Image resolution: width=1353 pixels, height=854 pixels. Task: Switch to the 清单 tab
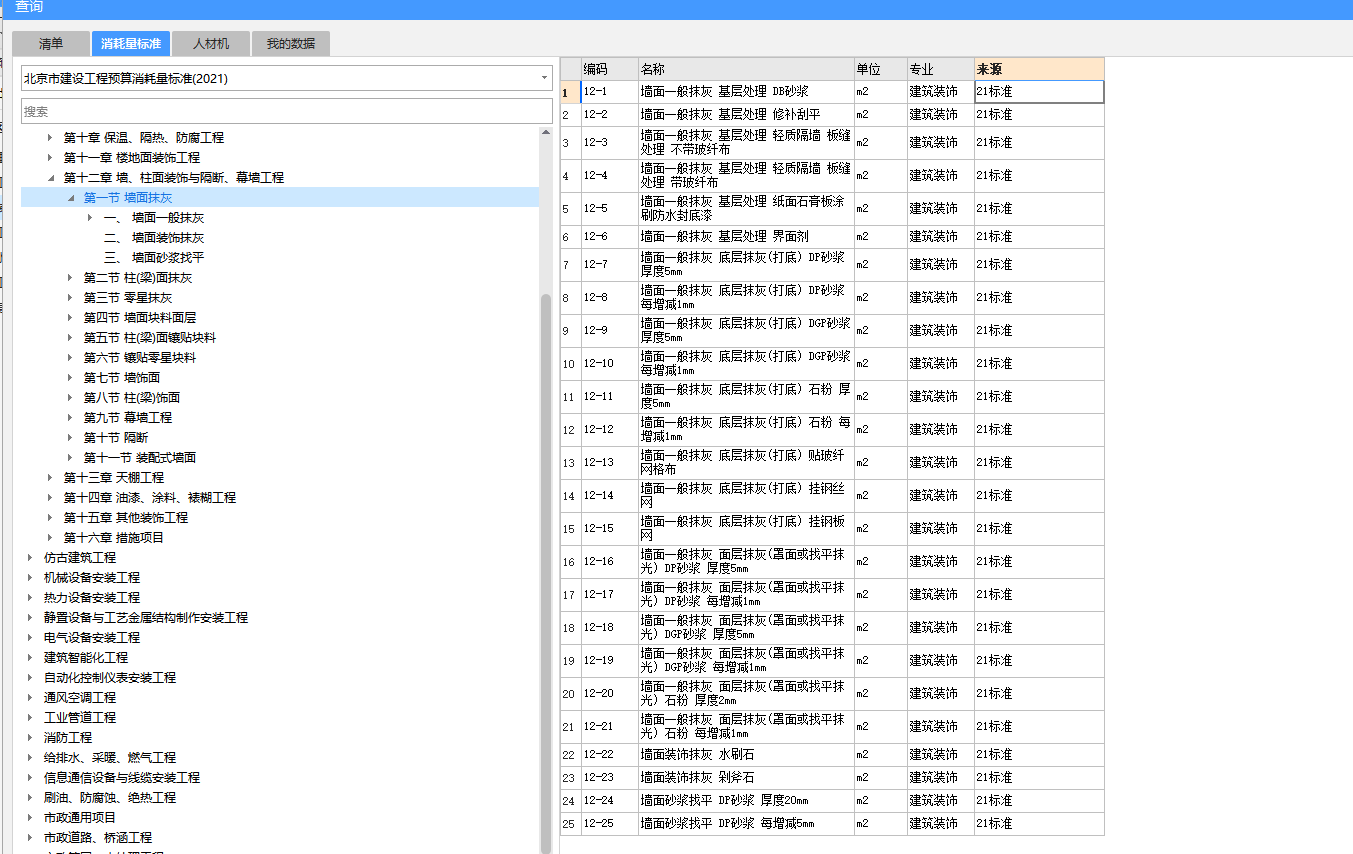click(x=51, y=44)
